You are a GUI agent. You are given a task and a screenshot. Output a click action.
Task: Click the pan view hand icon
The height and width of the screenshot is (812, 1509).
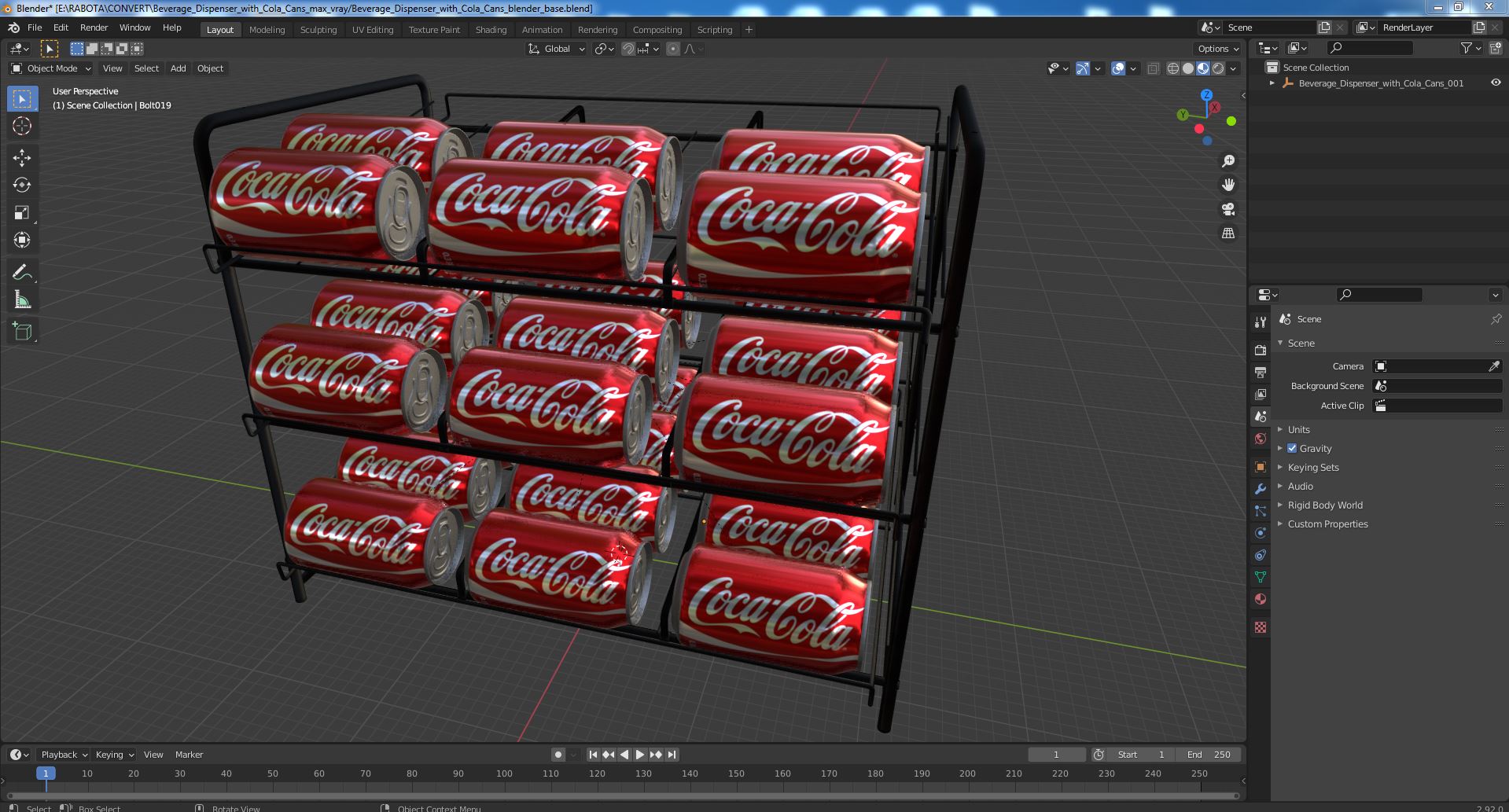pyautogui.click(x=1227, y=185)
